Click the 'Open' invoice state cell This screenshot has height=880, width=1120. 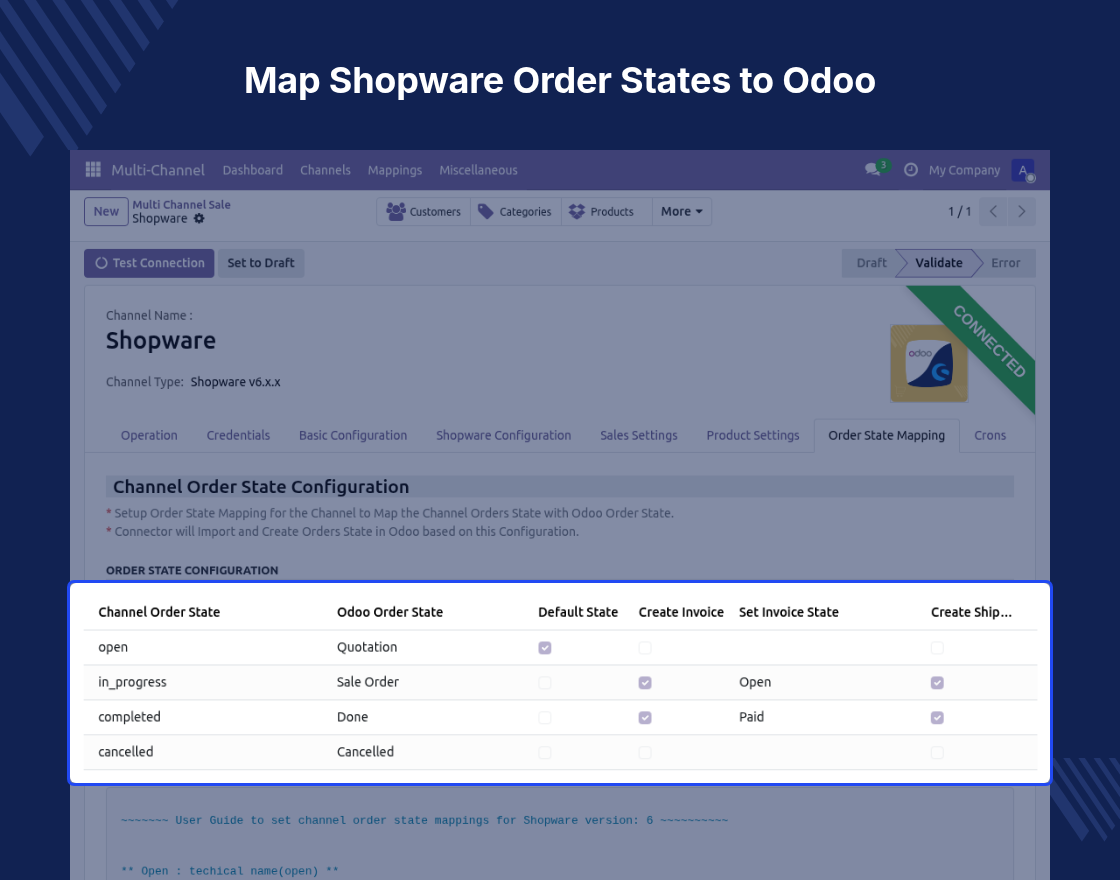[x=755, y=682]
